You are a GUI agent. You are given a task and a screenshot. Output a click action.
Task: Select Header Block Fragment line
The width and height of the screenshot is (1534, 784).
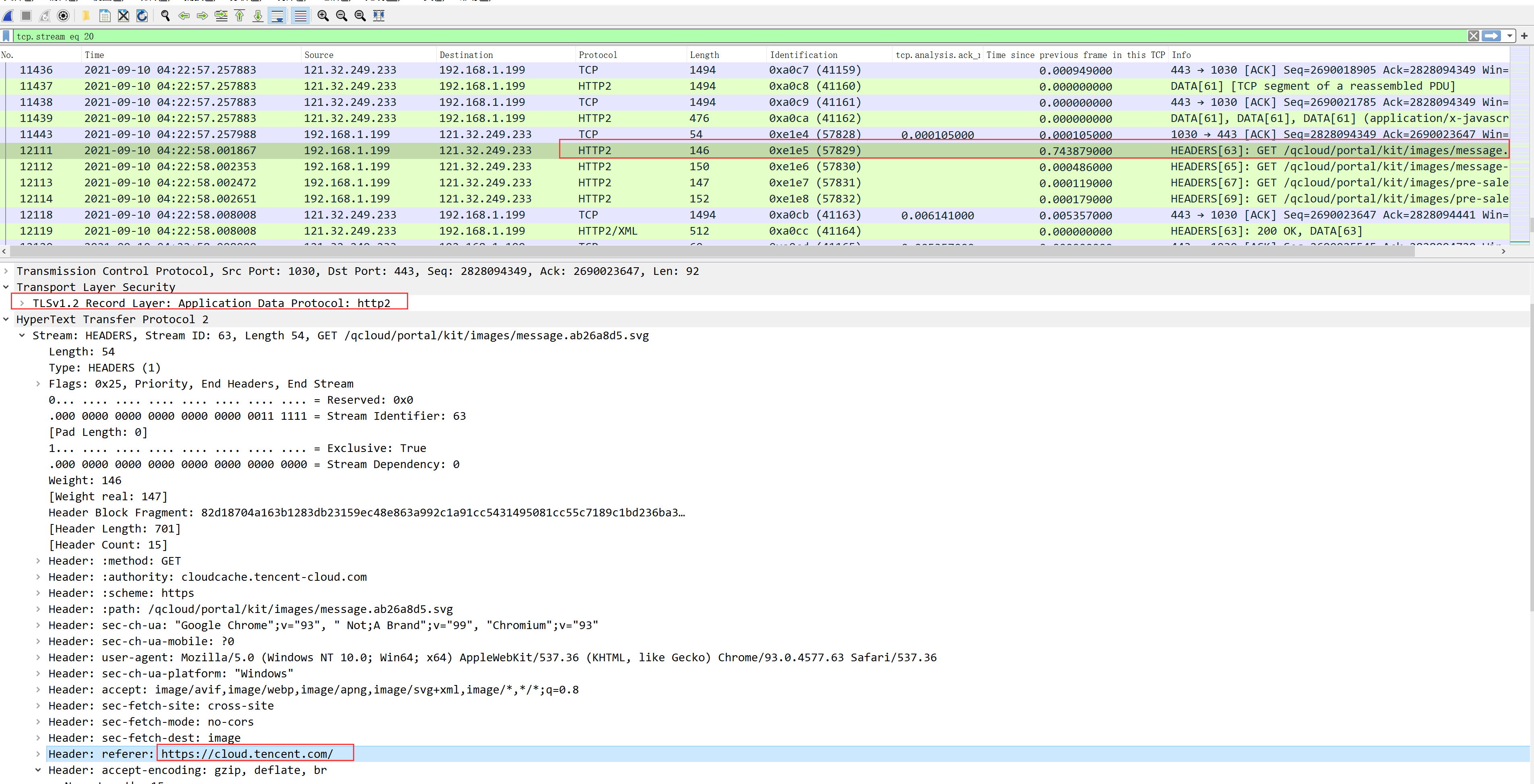(367, 513)
